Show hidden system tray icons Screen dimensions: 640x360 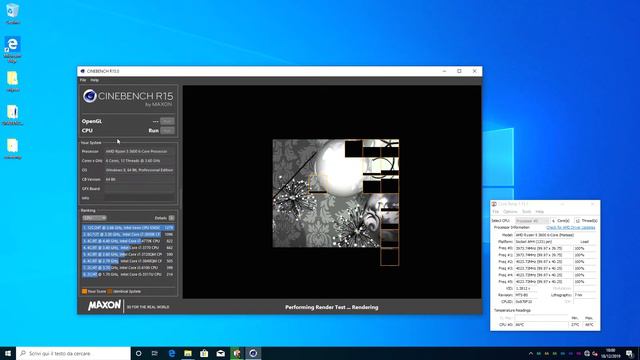(x=531, y=353)
